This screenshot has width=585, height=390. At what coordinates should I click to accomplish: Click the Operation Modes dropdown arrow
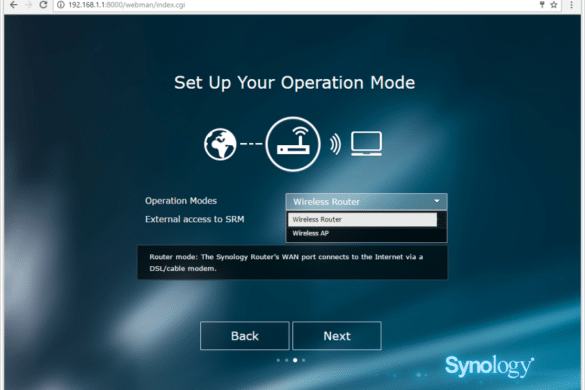(x=437, y=201)
